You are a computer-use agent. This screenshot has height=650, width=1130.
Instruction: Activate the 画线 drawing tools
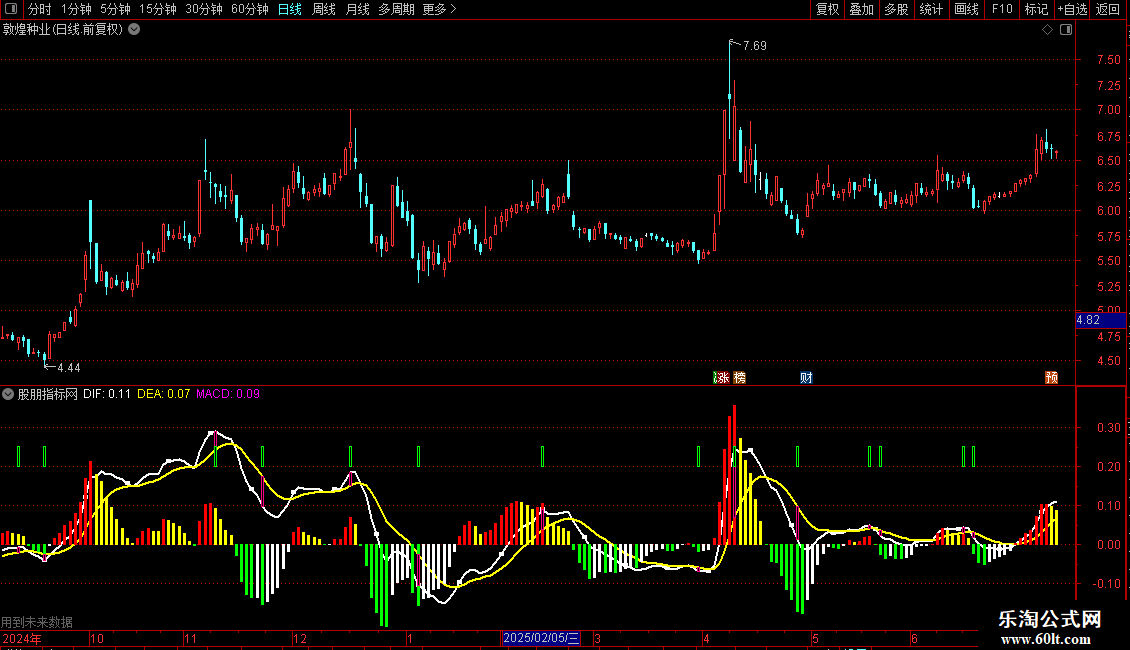(x=966, y=9)
